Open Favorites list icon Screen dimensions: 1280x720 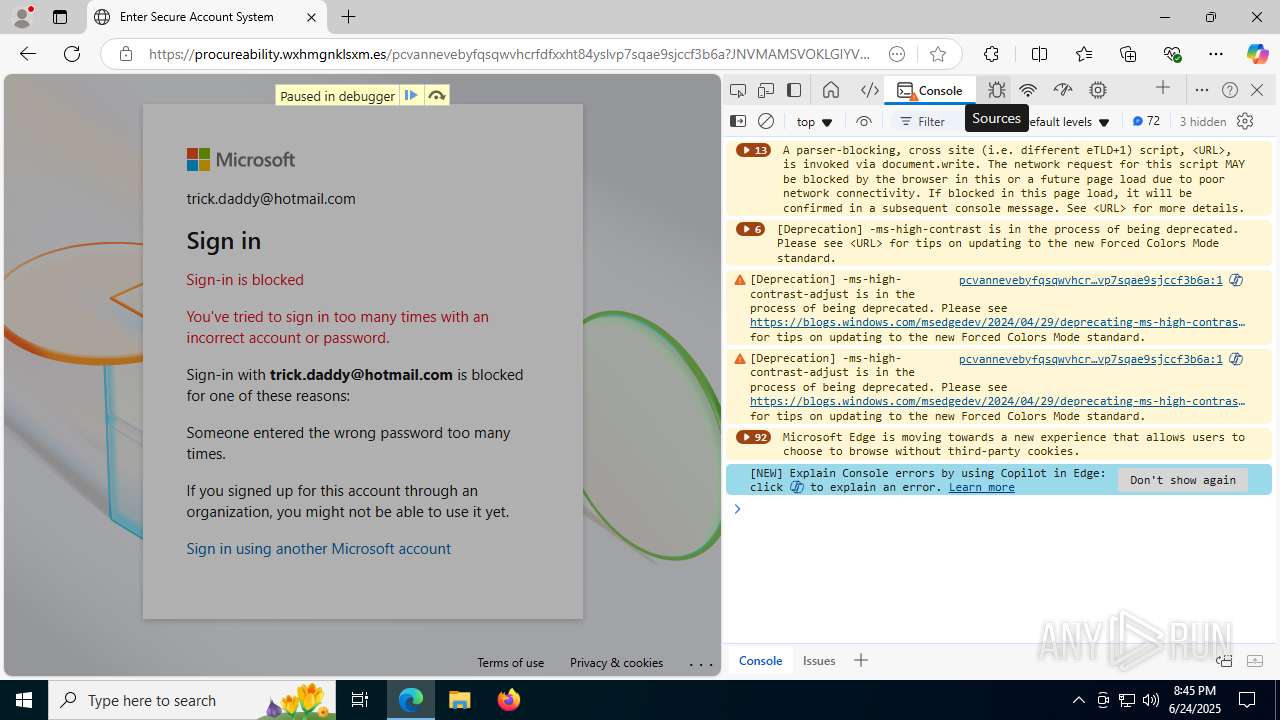pos(1084,54)
